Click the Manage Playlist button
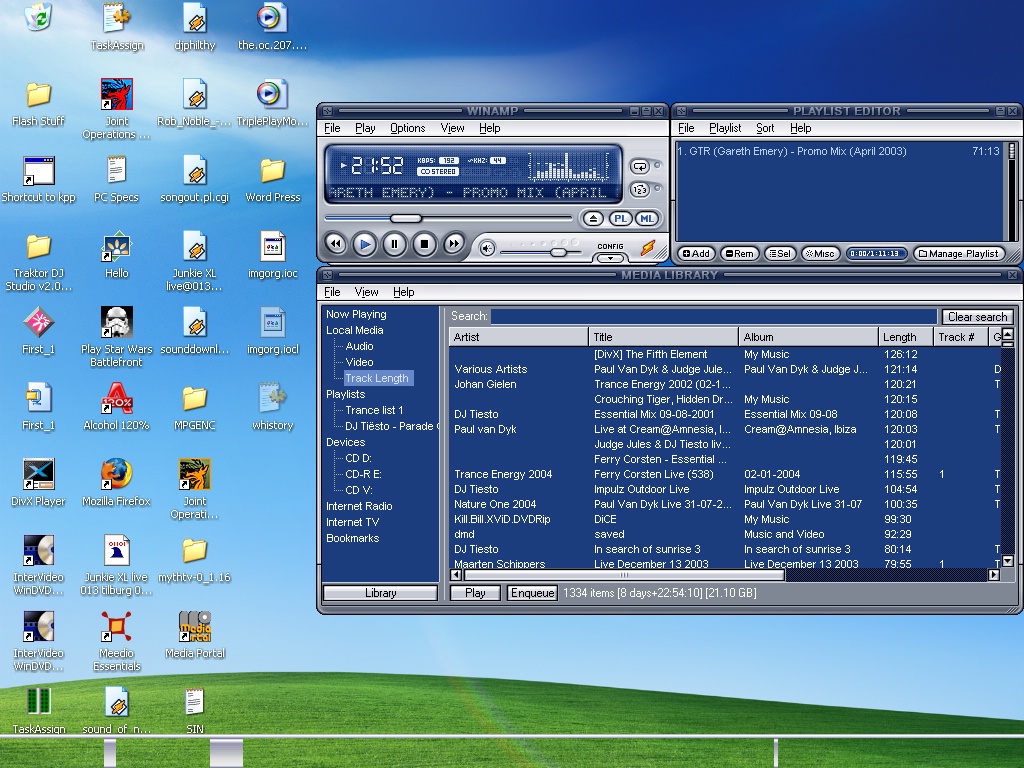The width and height of the screenshot is (1024, 768). [959, 253]
